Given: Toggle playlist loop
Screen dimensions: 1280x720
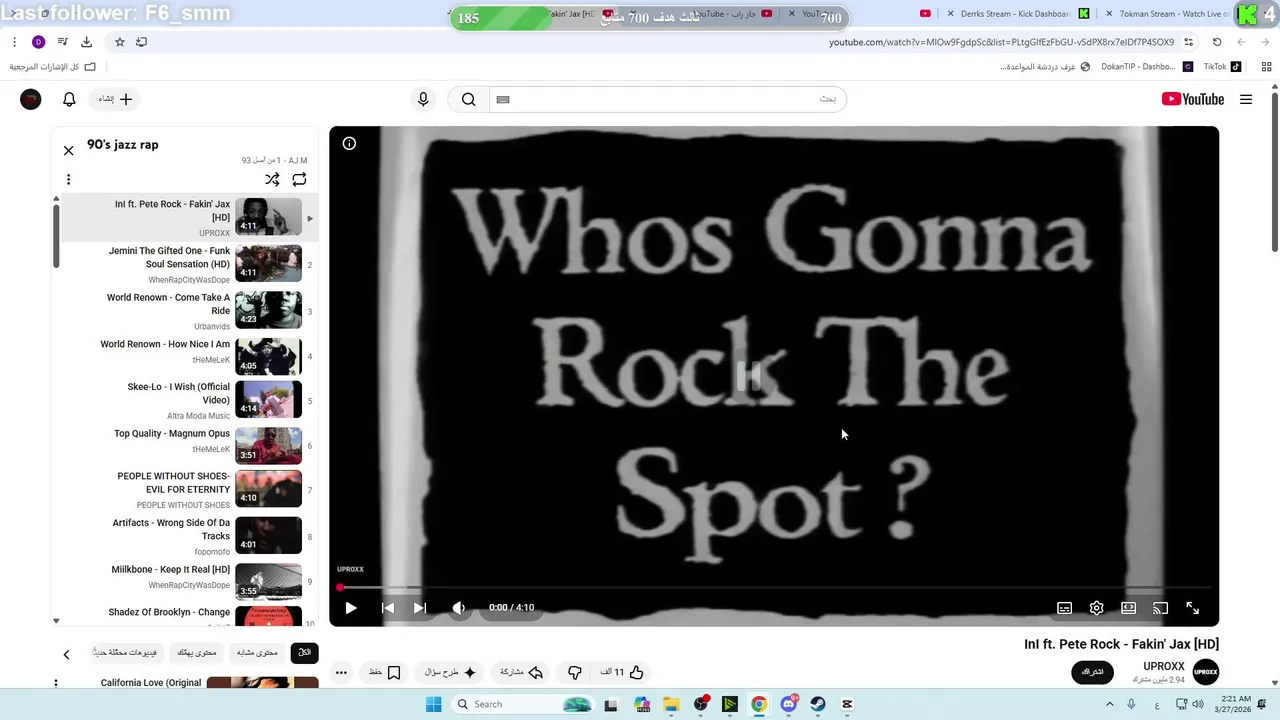Looking at the screenshot, I should coord(299,180).
